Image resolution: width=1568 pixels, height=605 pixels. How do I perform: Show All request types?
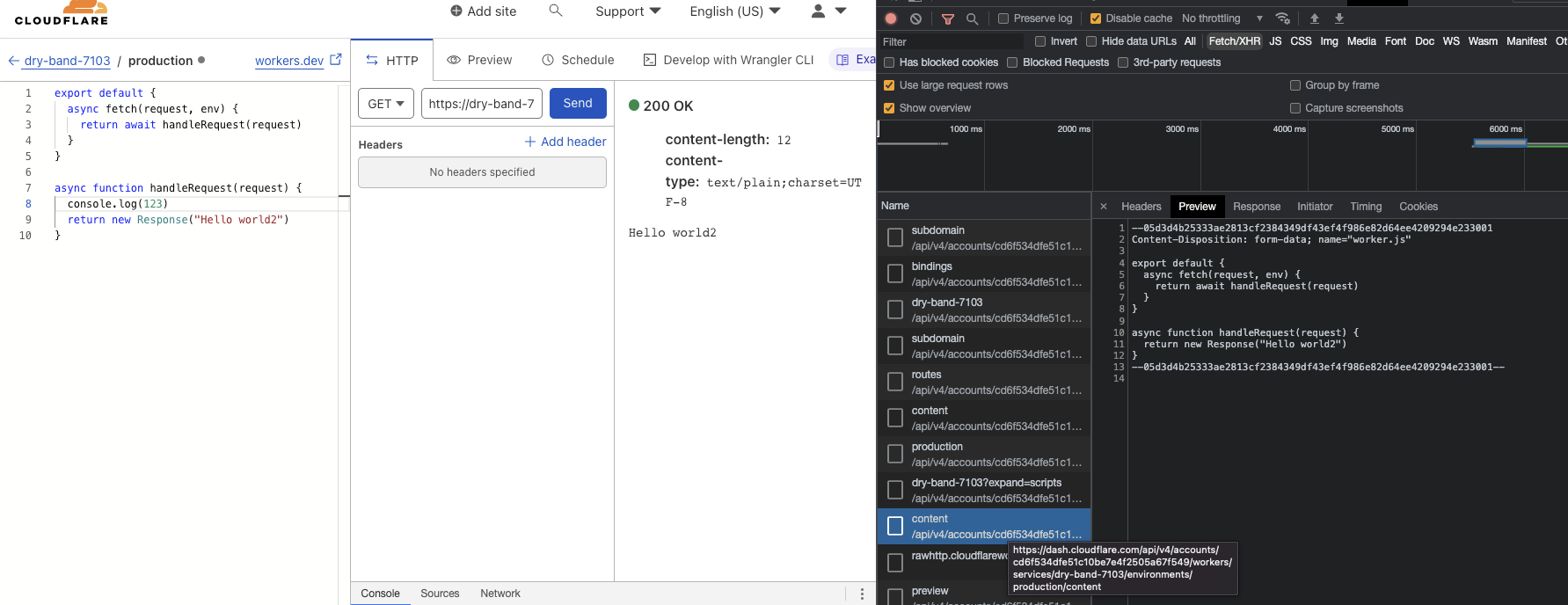coord(1190,41)
